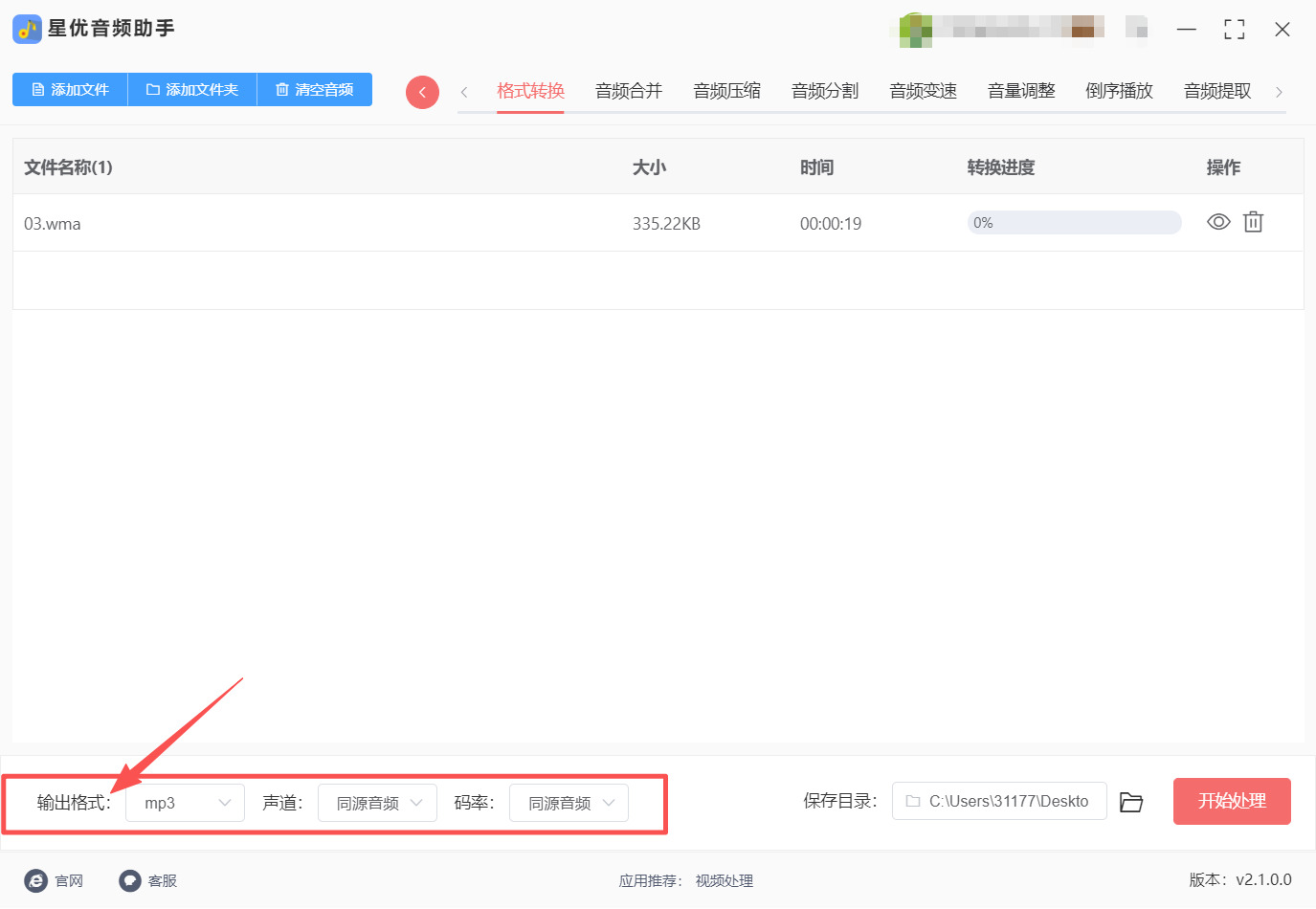The width and height of the screenshot is (1316, 909).
Task: Click the 0% conversion progress bar
Action: pyautogui.click(x=1073, y=221)
